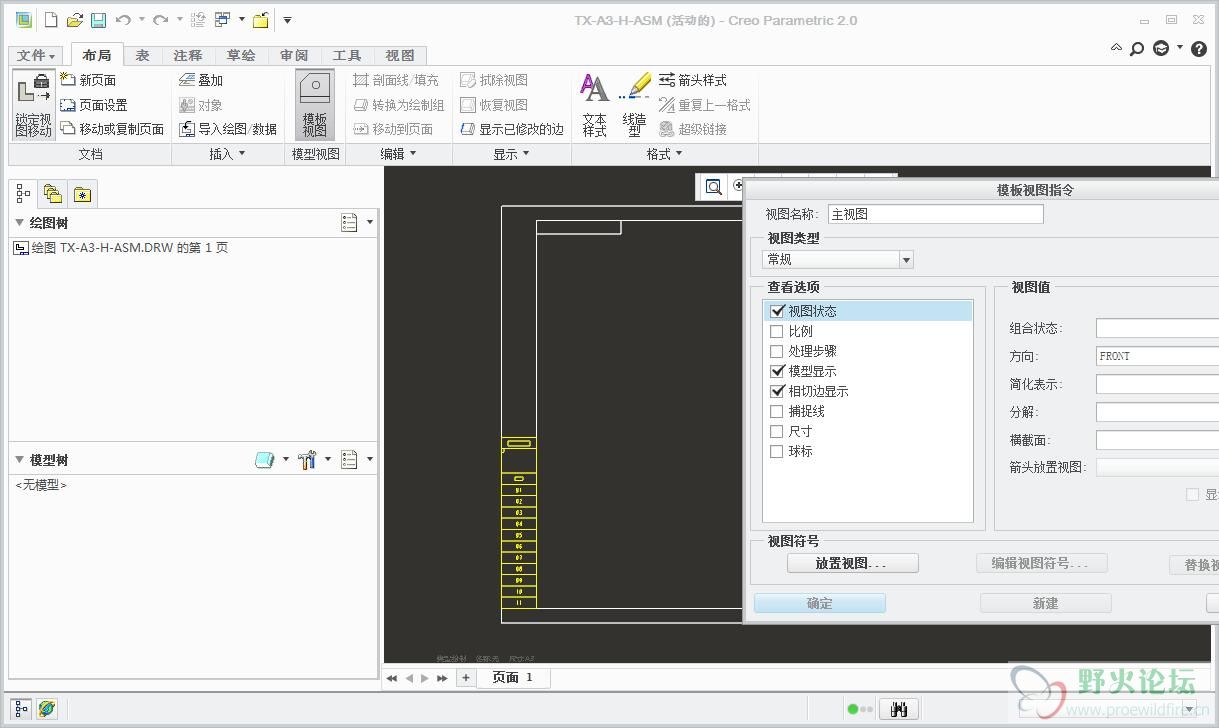Expand the 显示 ribbon group dropdown
Screen dimensions: 1219x728
point(512,154)
